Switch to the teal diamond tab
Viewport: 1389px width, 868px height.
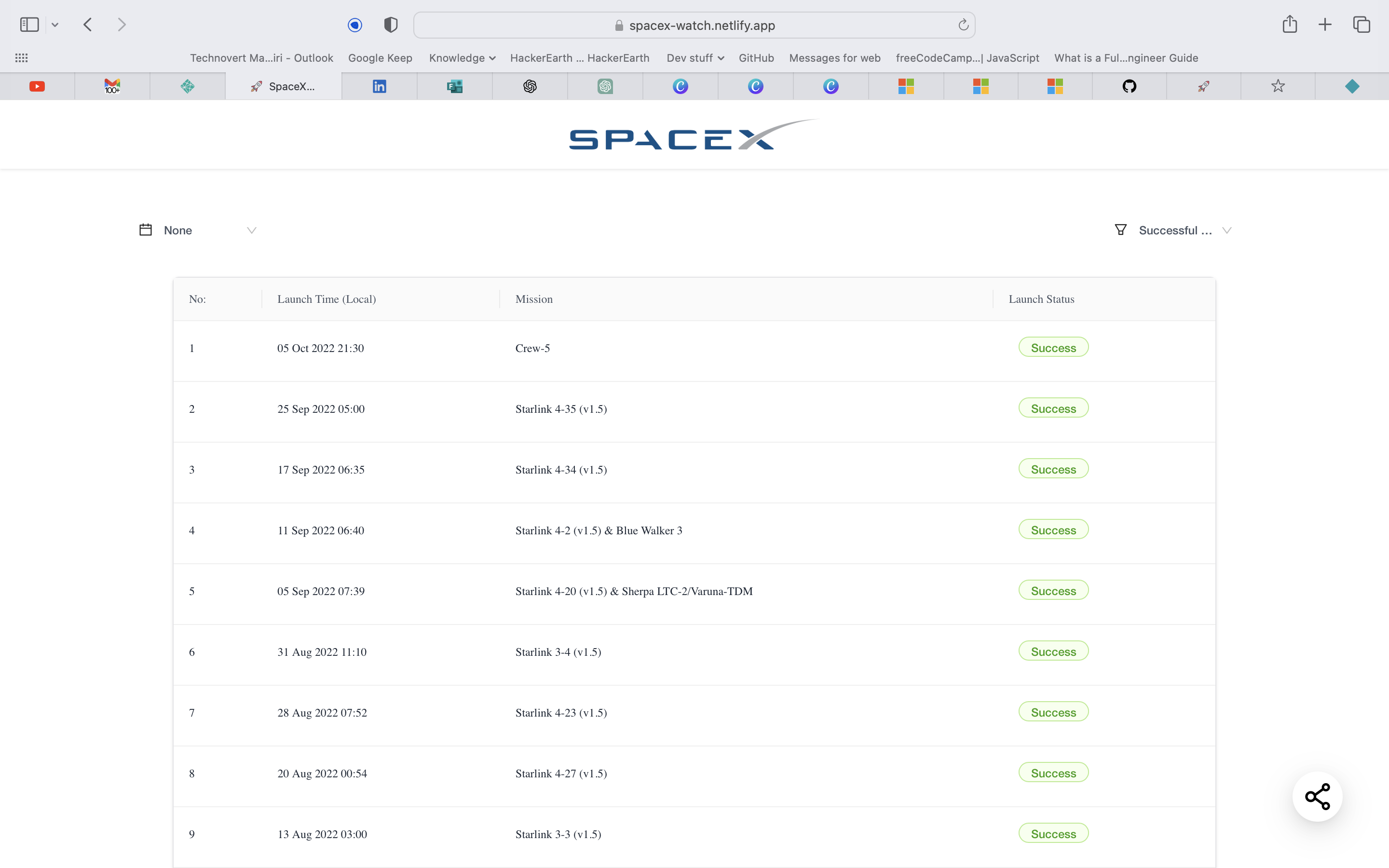(x=1352, y=86)
